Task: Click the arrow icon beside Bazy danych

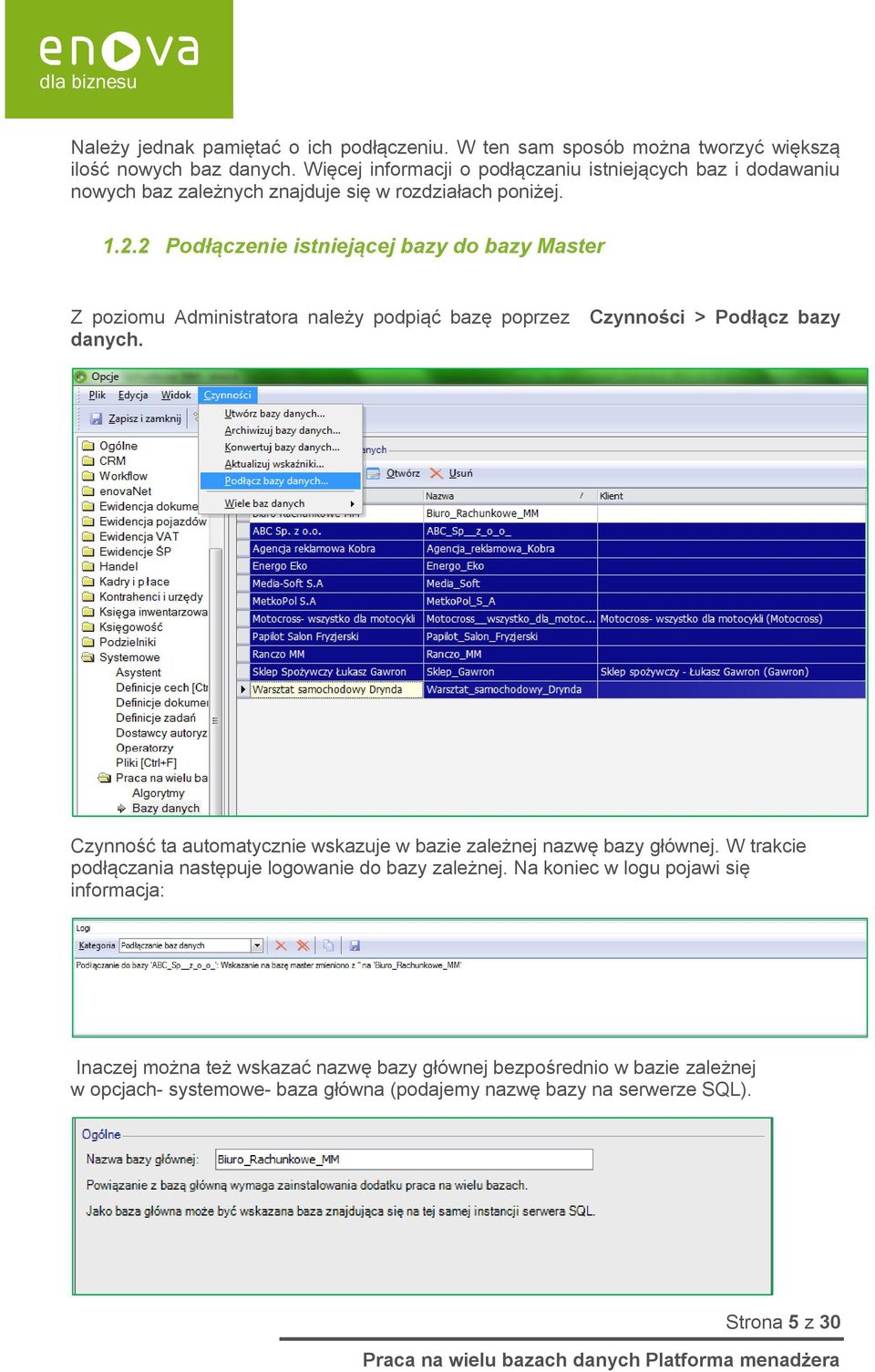Action: tap(121, 808)
